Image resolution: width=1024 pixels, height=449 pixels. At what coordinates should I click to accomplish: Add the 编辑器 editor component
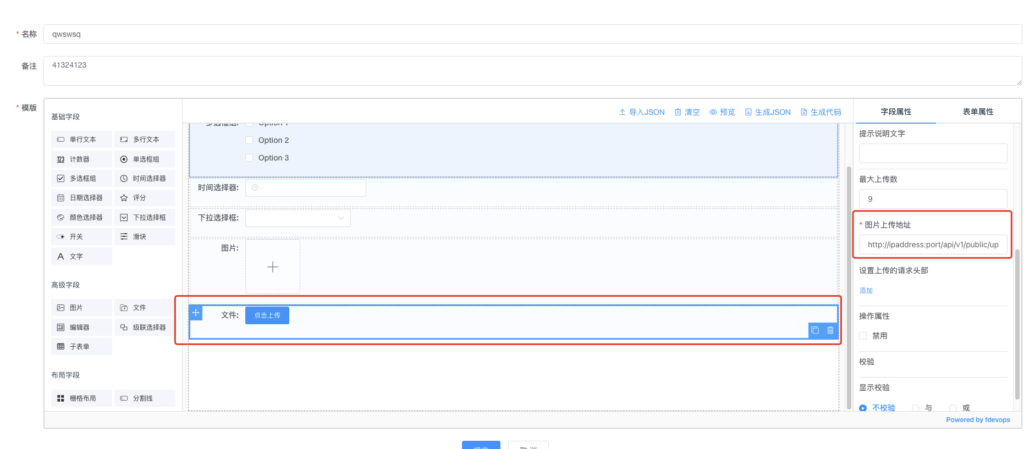[x=82, y=327]
